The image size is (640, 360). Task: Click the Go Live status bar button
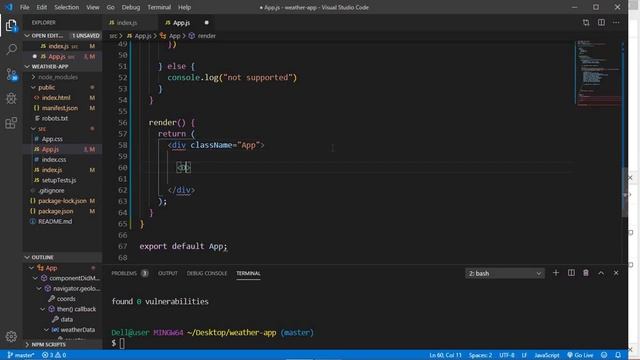coord(580,355)
